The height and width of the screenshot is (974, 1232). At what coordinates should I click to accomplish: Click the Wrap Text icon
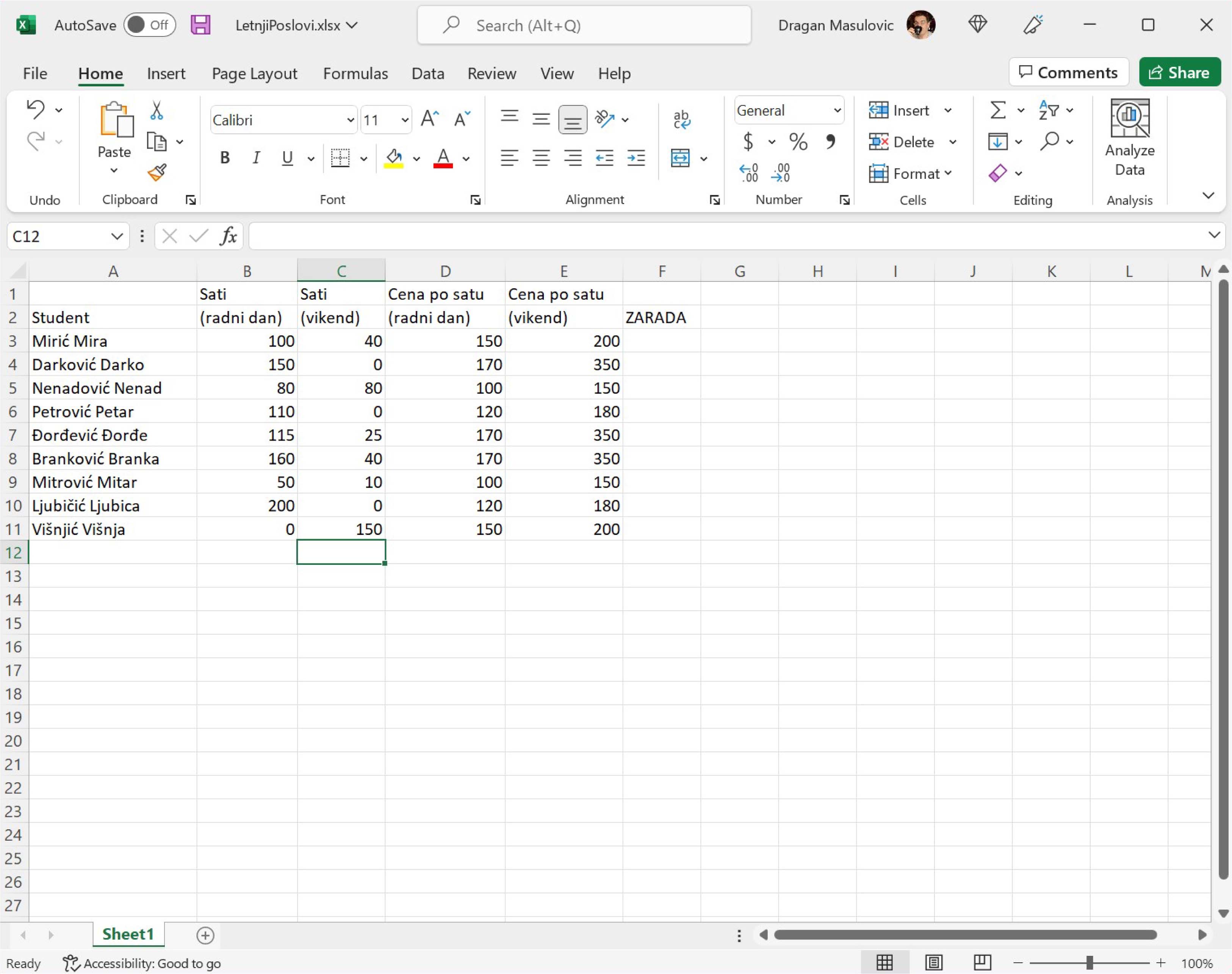[682, 119]
